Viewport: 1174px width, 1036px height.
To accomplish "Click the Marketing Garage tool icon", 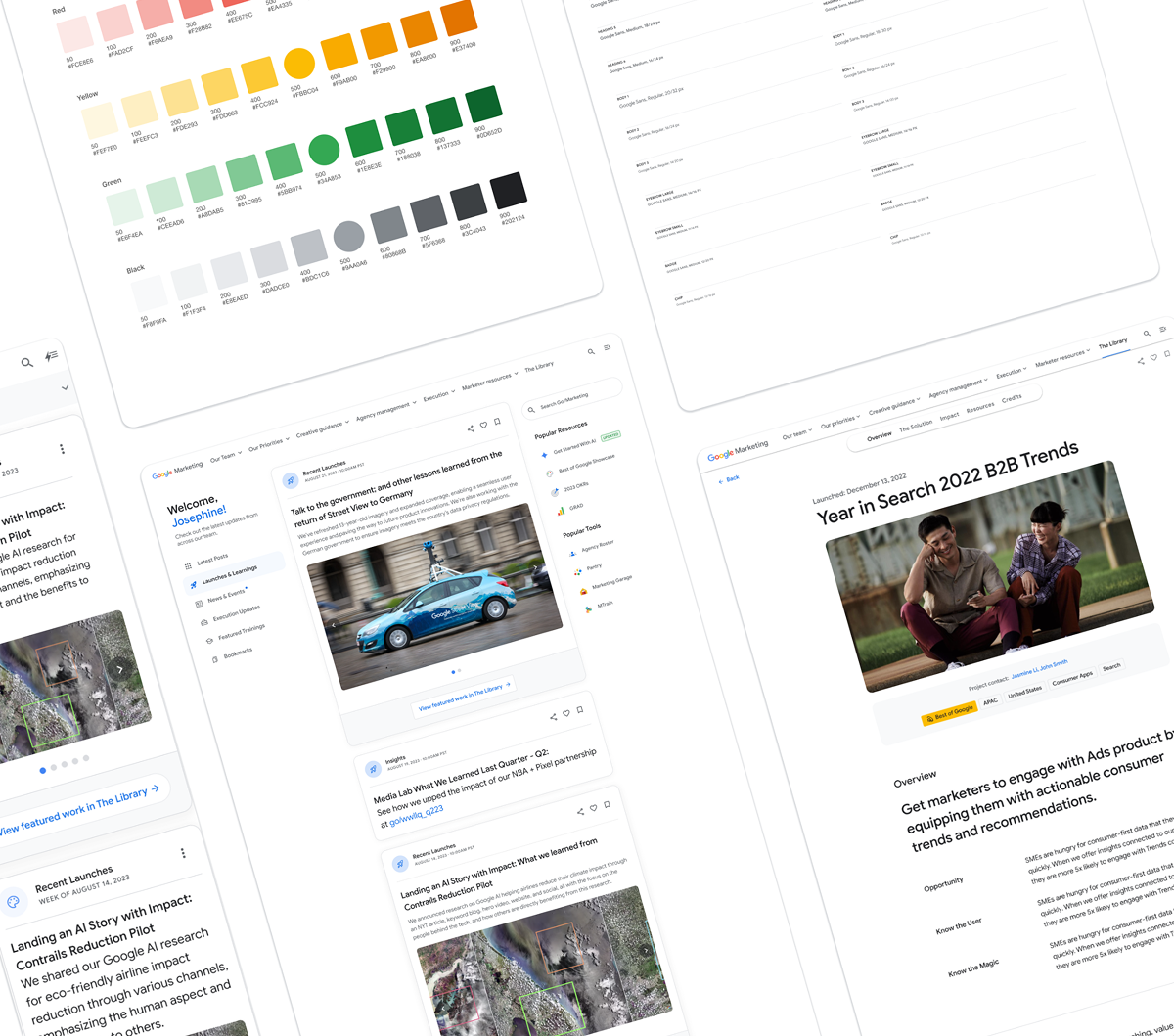I will pyautogui.click(x=583, y=591).
